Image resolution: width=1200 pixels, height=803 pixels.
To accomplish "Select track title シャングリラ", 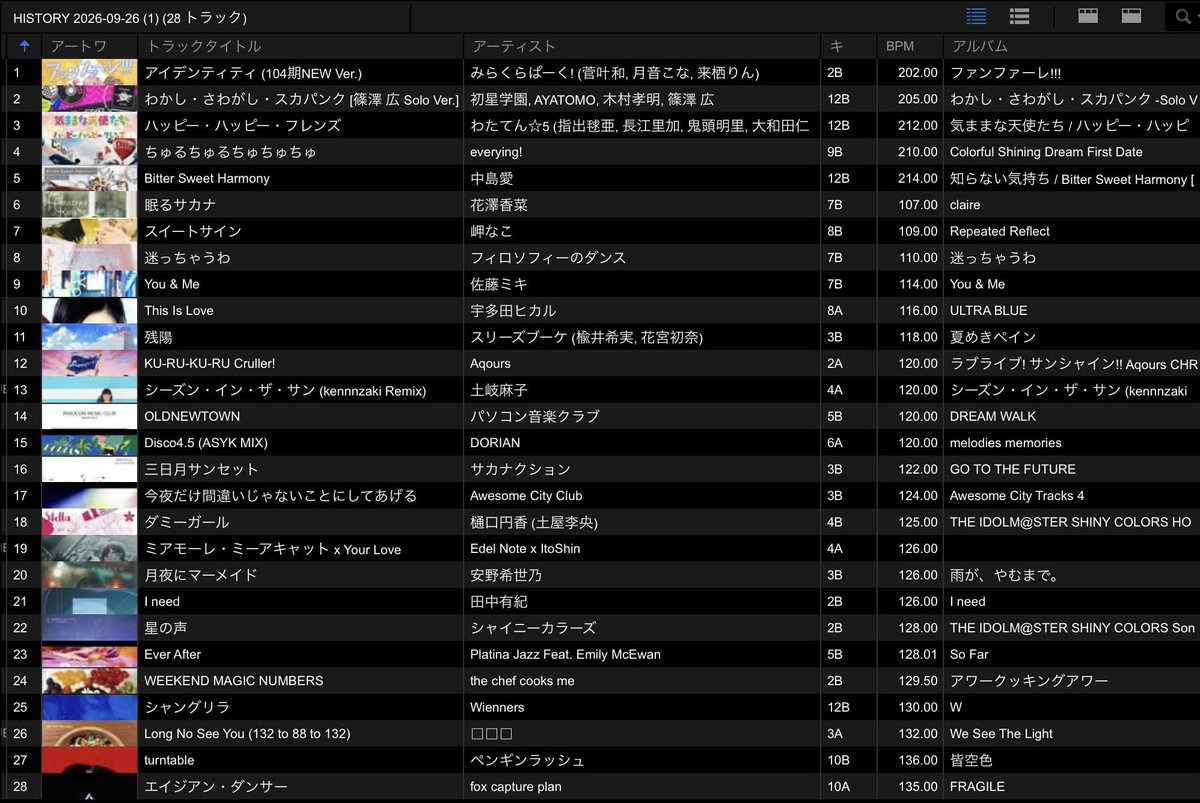I will tap(187, 707).
